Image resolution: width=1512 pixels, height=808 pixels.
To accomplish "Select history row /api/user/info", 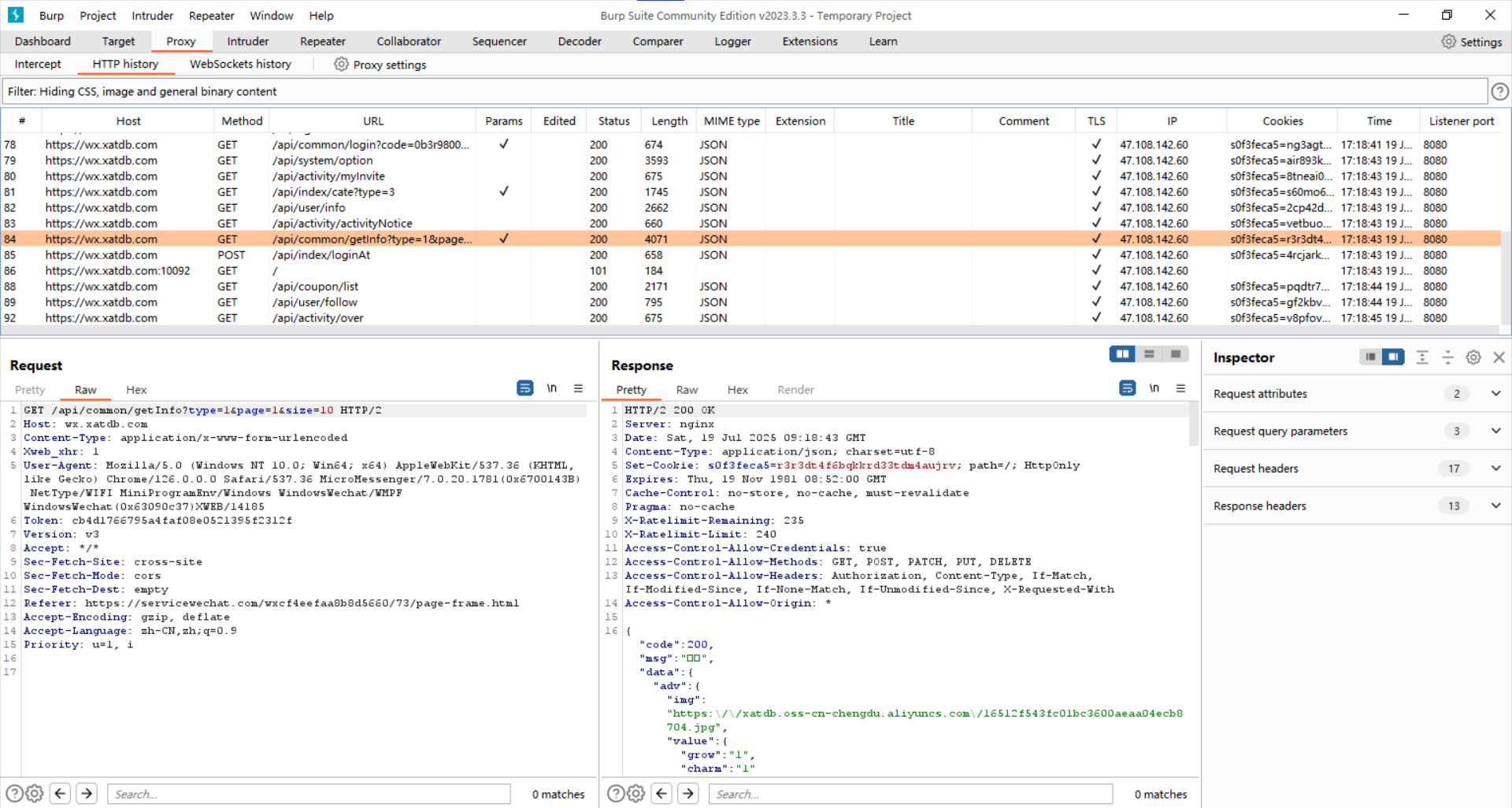I will click(750, 208).
